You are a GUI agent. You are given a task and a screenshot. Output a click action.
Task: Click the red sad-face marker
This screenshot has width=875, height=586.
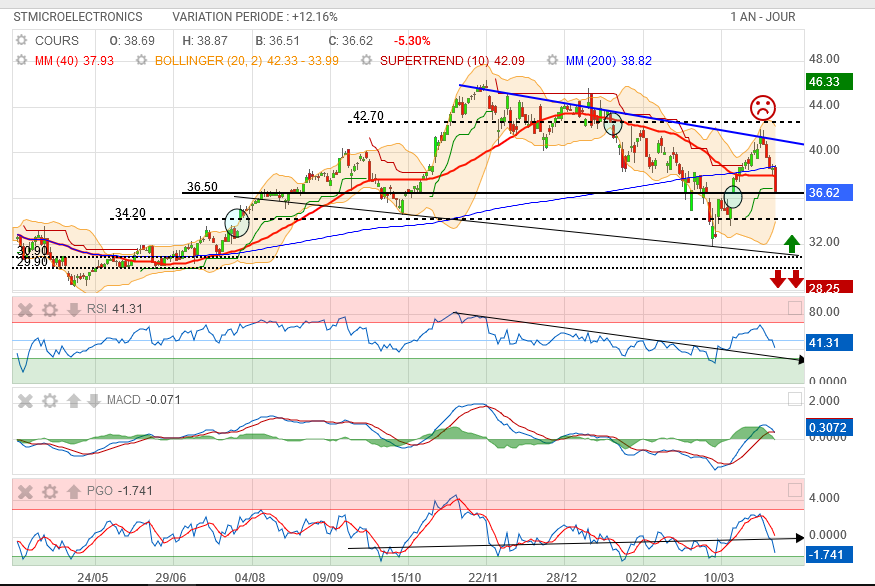pyautogui.click(x=763, y=108)
